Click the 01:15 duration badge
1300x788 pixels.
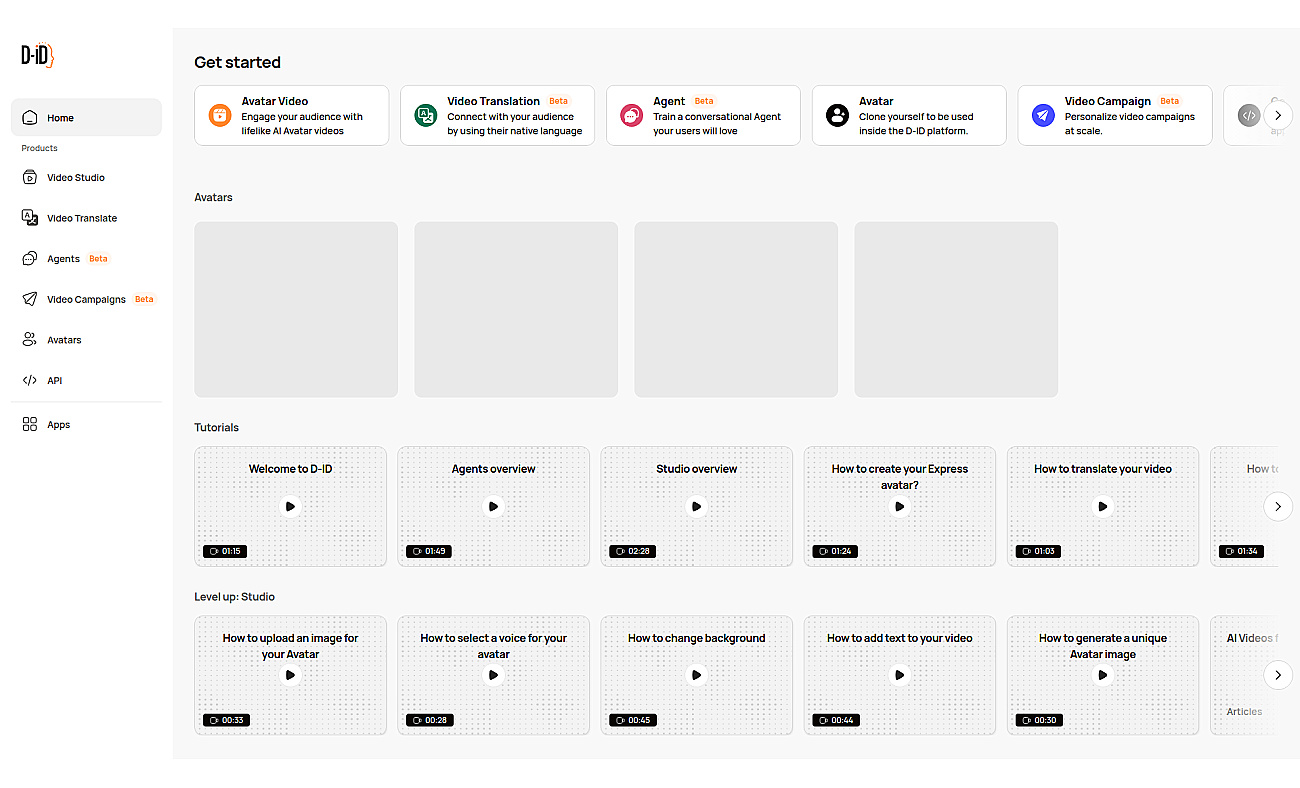click(225, 551)
